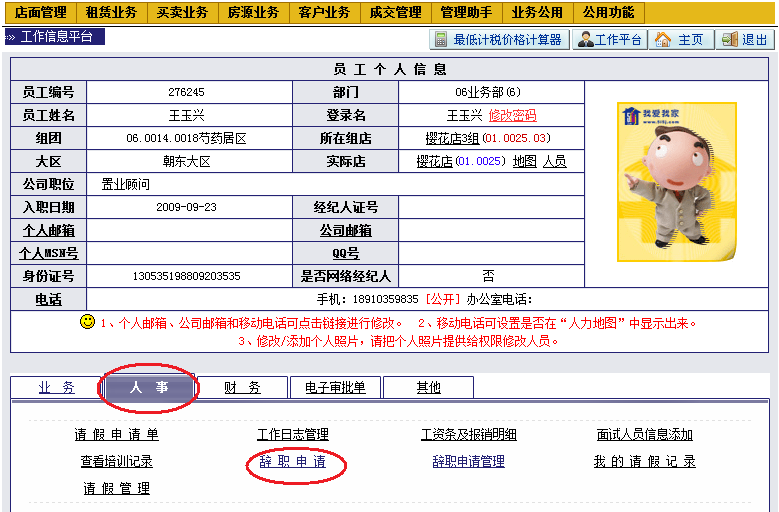Click the 主页 label text
This screenshot has width=779, height=512.
click(x=691, y=40)
